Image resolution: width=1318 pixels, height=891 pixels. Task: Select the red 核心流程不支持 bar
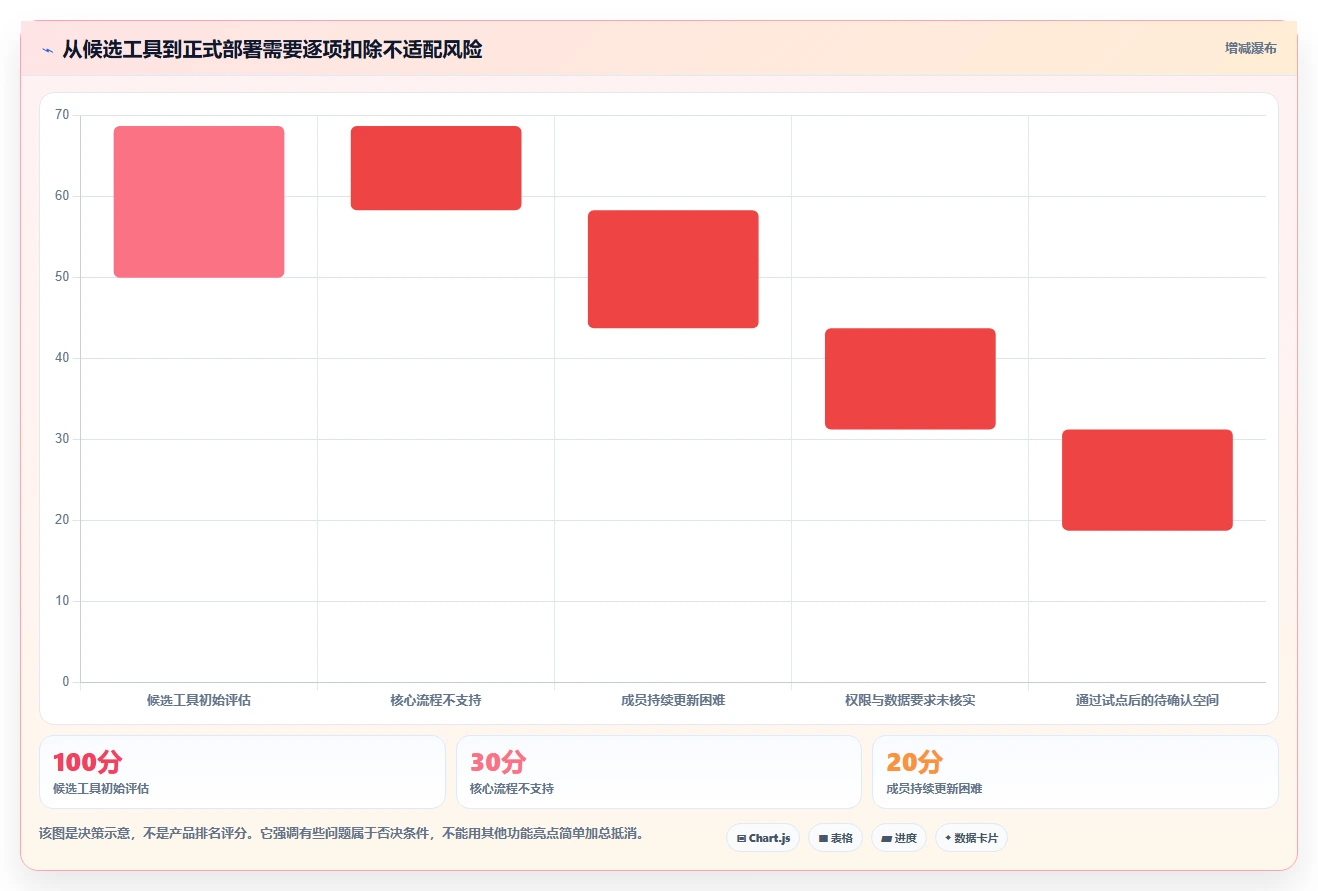click(436, 168)
